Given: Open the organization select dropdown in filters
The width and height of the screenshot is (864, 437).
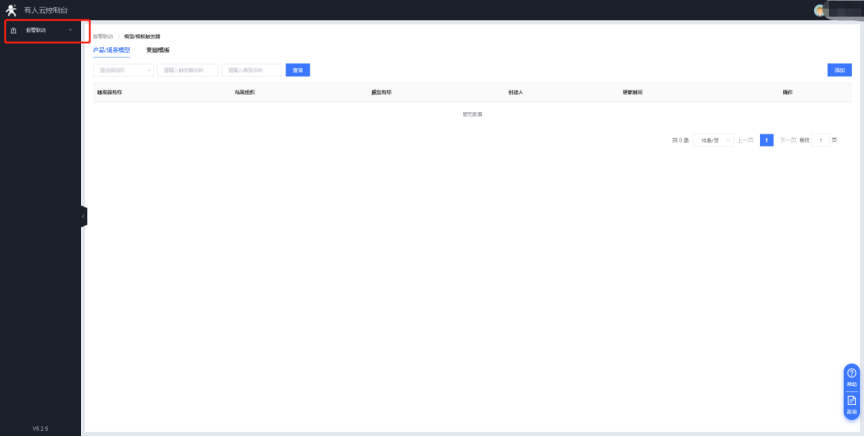Looking at the screenshot, I should [x=123, y=70].
